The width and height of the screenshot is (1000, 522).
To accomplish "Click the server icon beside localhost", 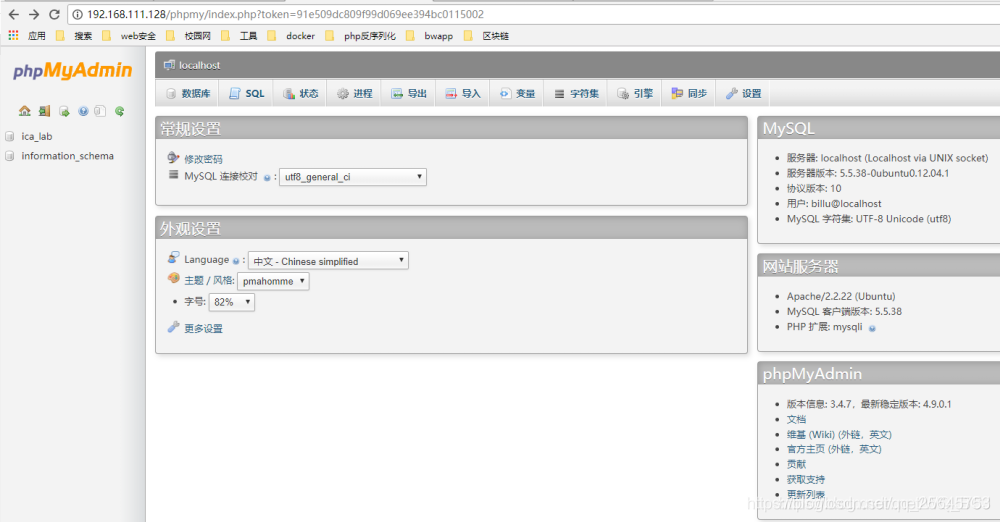I will pyautogui.click(x=169, y=65).
